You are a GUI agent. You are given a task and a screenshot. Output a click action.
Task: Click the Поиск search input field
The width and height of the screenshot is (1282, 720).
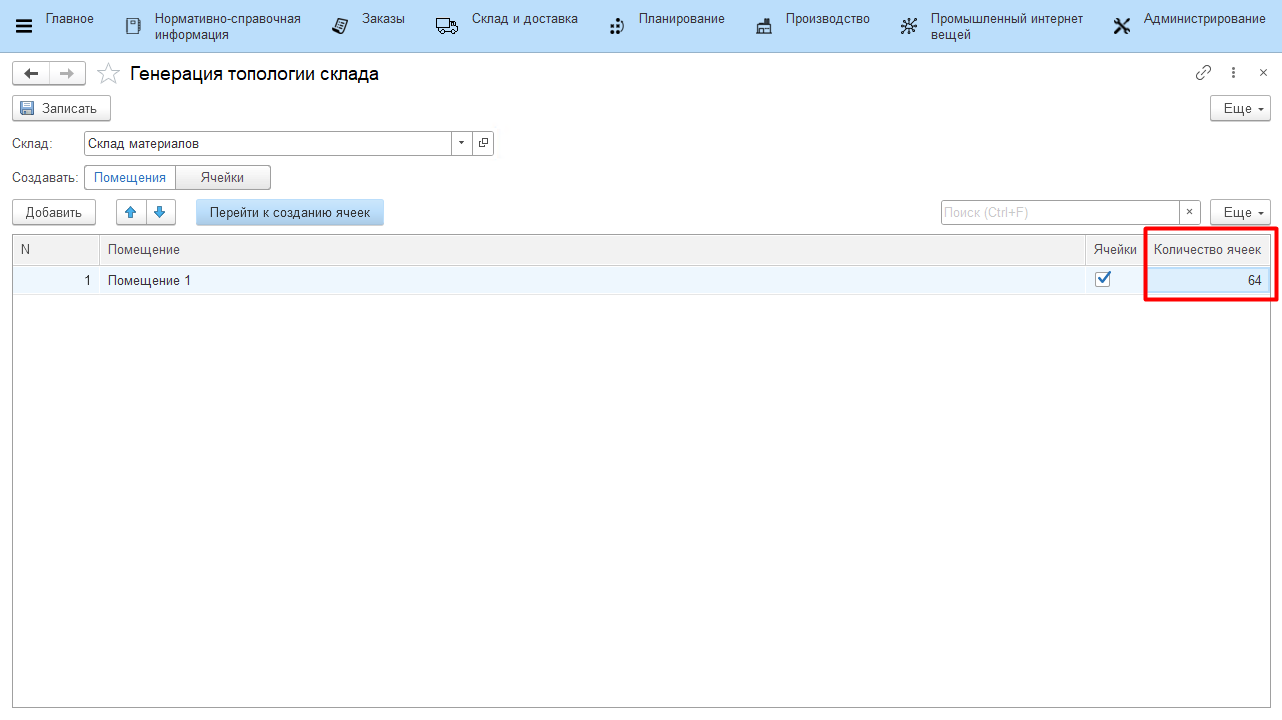tap(1060, 212)
